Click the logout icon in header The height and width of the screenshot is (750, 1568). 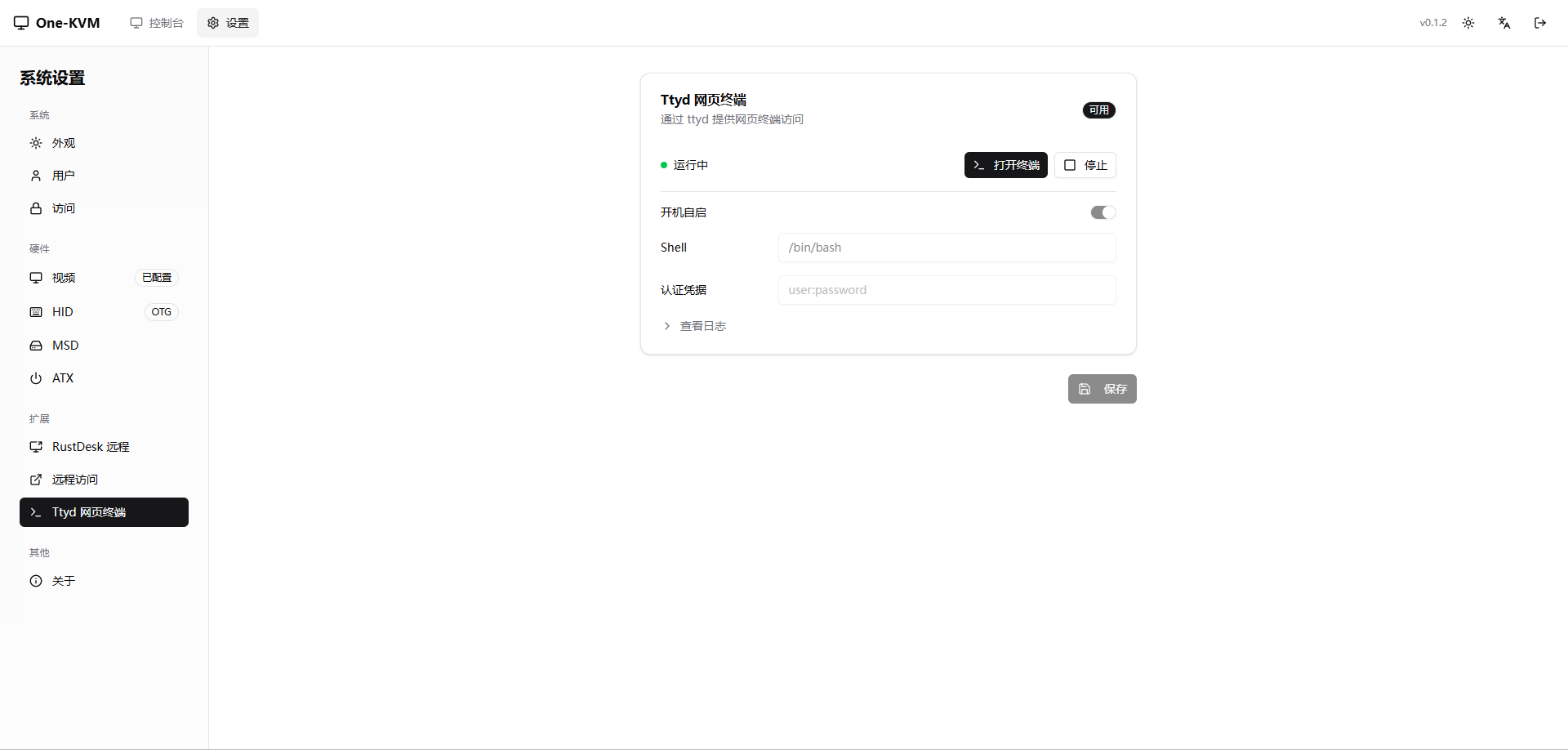1540,23
